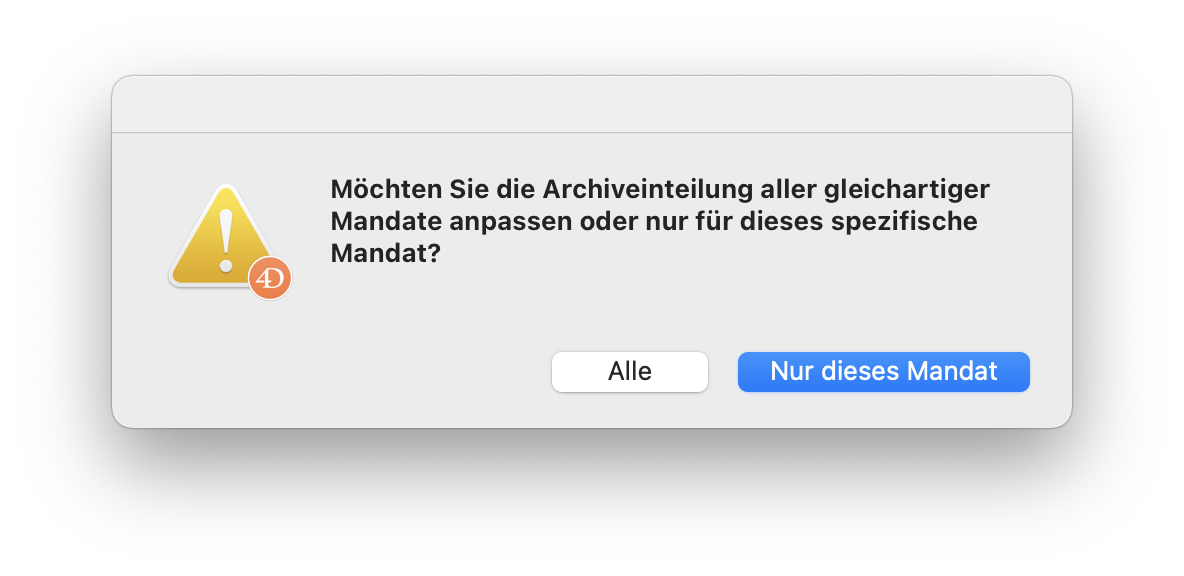Click the white secondary button labeled Alle
This screenshot has height=576, width=1184.
point(630,371)
